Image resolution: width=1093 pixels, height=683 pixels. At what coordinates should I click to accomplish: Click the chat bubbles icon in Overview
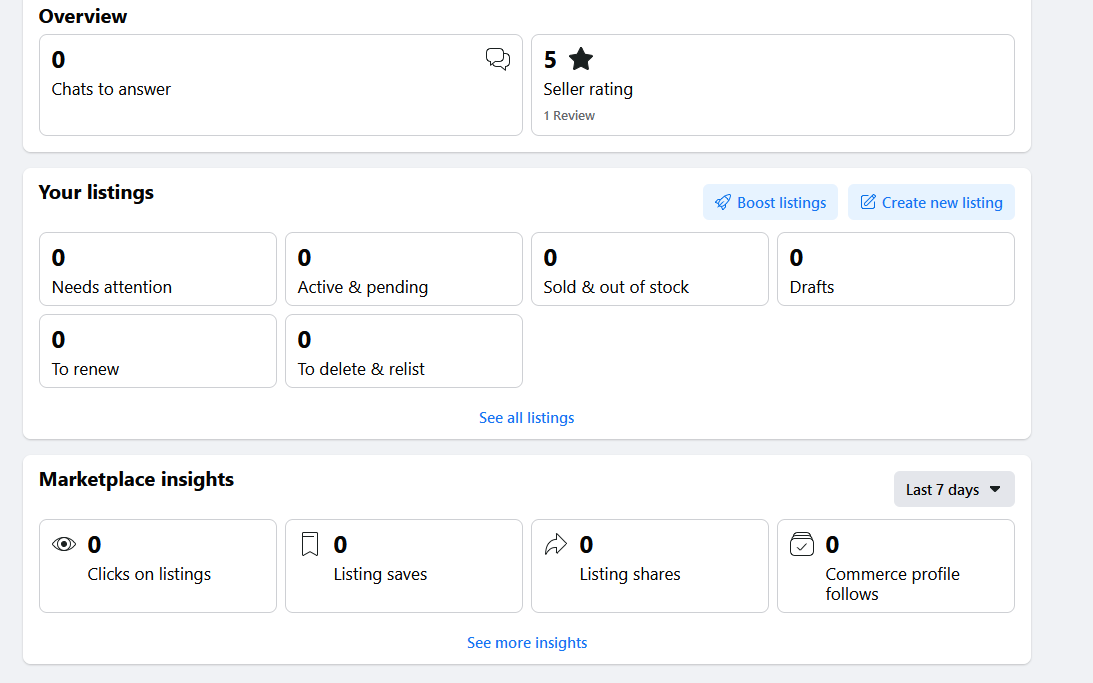point(497,60)
